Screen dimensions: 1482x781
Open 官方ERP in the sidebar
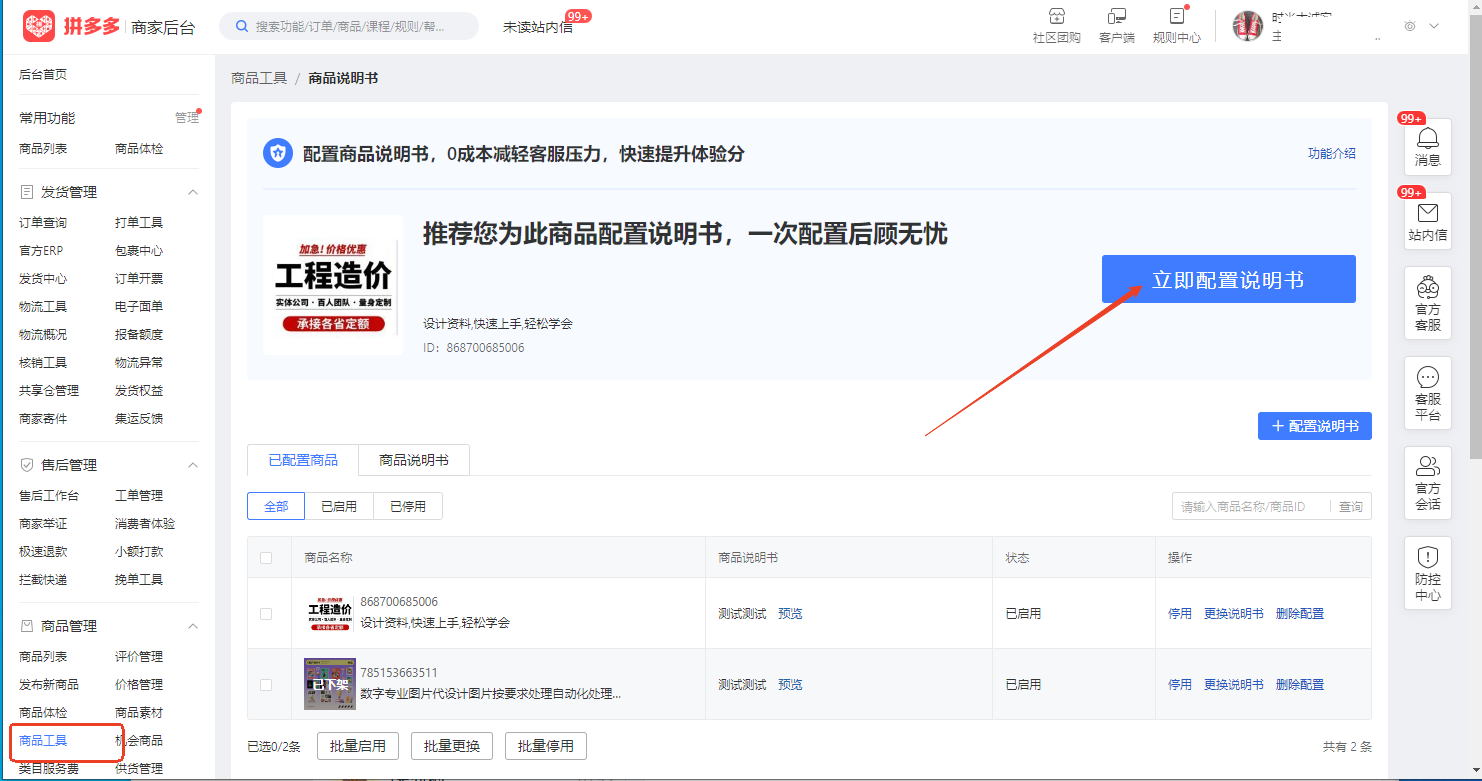click(x=41, y=251)
